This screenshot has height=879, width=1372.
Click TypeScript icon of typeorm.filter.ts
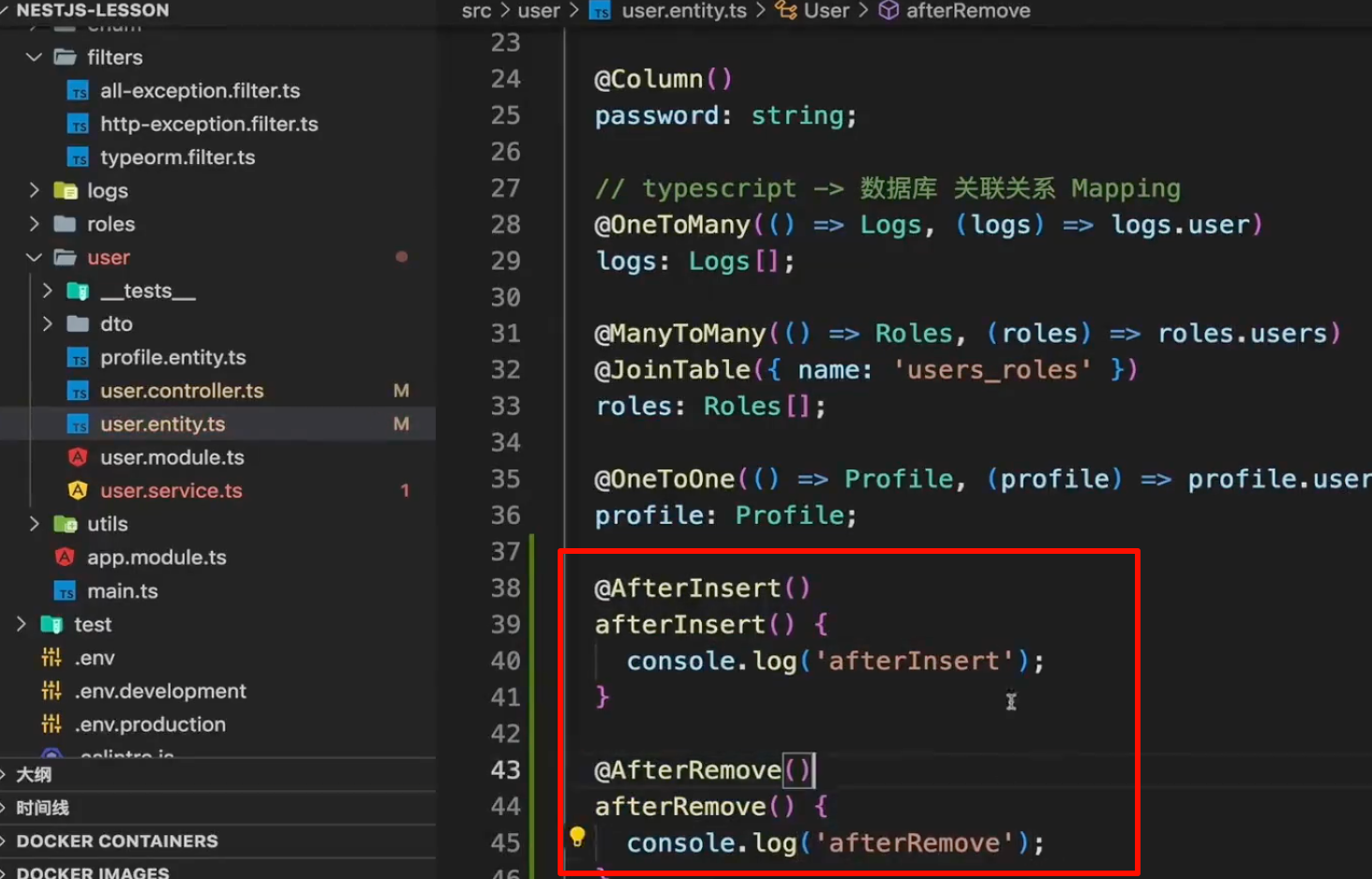coord(79,157)
